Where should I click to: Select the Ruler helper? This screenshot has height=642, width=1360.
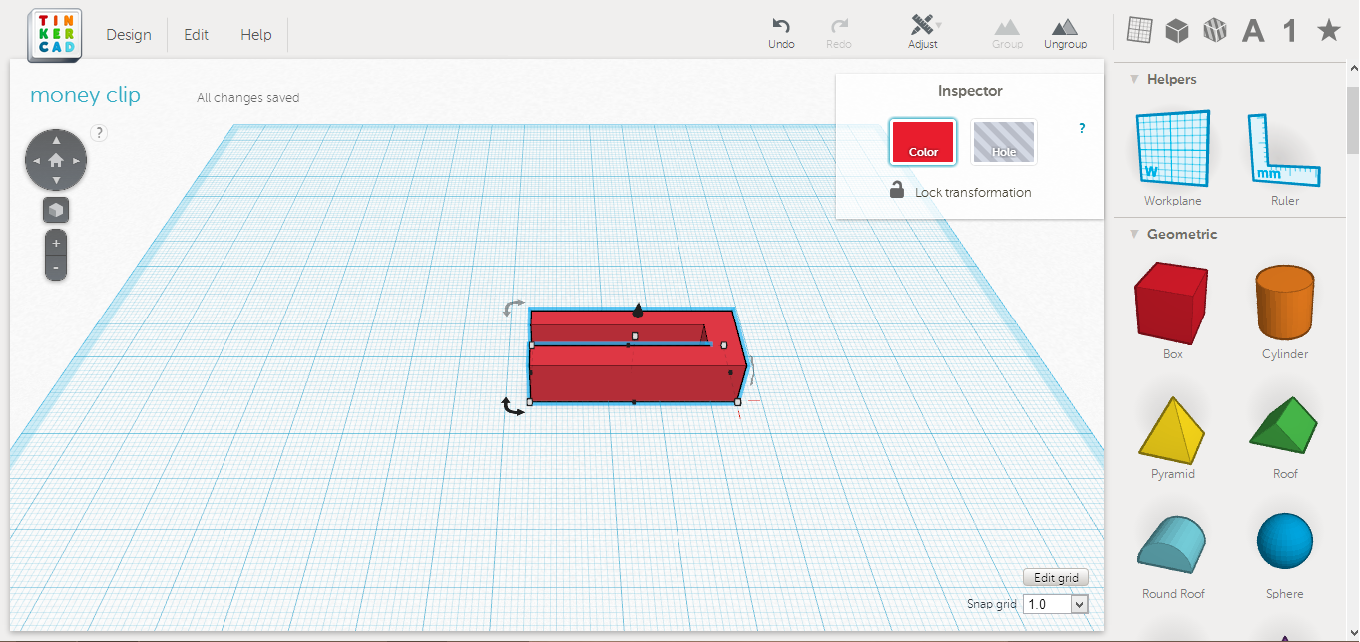point(1285,158)
